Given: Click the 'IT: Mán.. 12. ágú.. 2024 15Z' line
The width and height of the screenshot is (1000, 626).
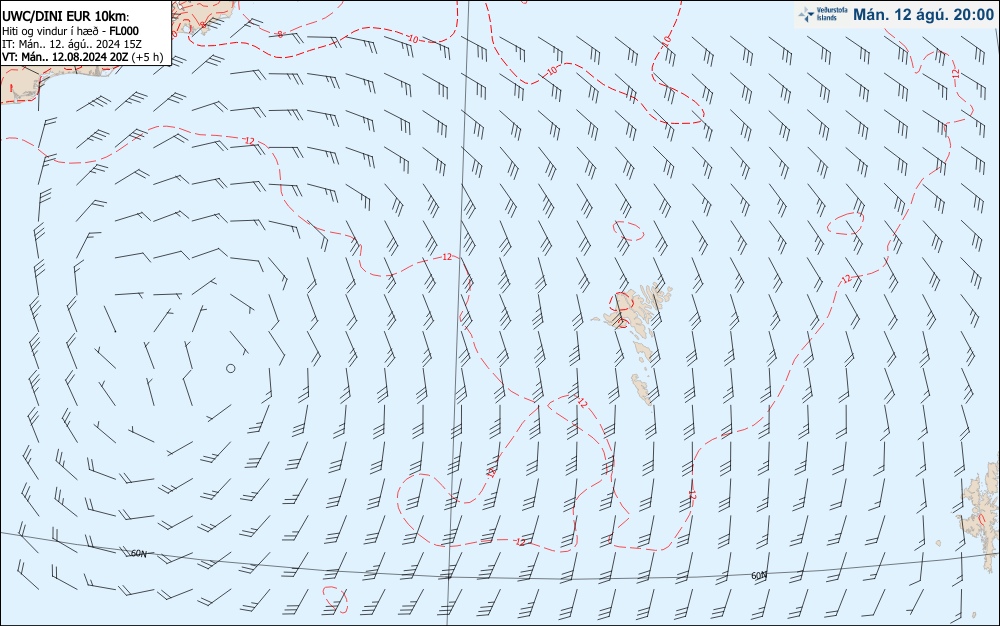Looking at the screenshot, I should [71, 44].
